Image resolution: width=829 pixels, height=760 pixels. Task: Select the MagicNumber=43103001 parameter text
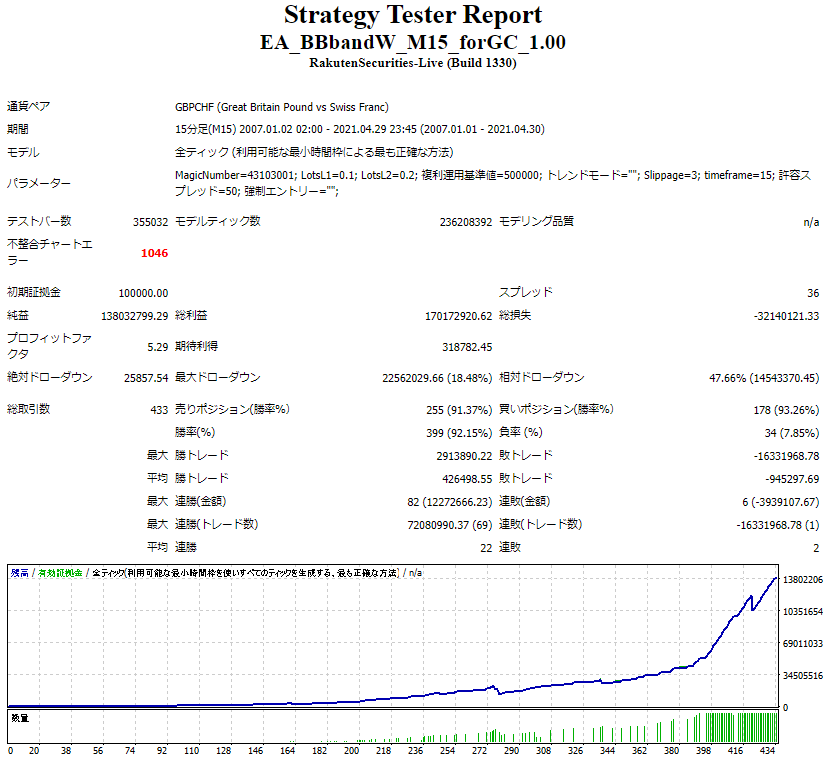pos(237,176)
